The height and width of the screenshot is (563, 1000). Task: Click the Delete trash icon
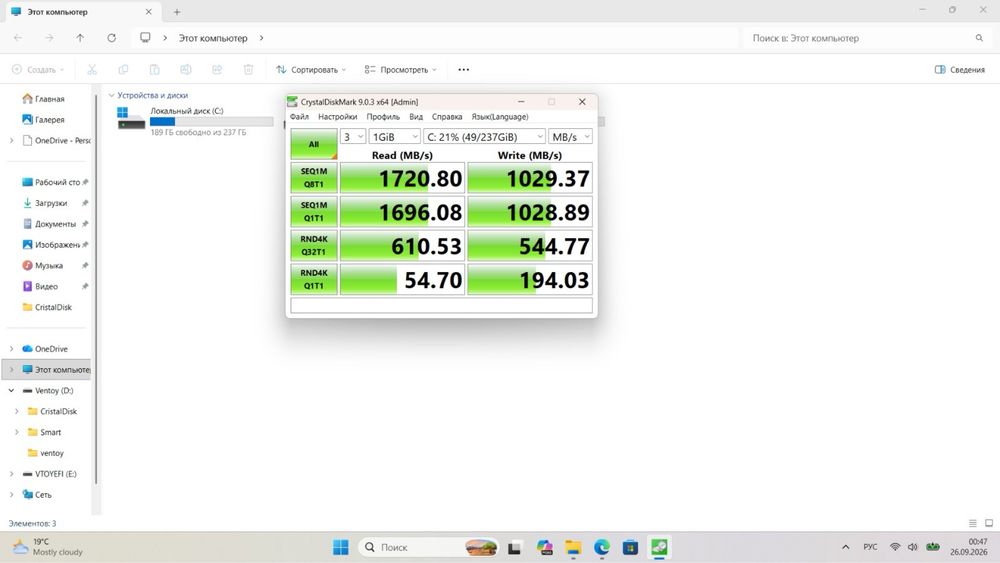click(248, 69)
